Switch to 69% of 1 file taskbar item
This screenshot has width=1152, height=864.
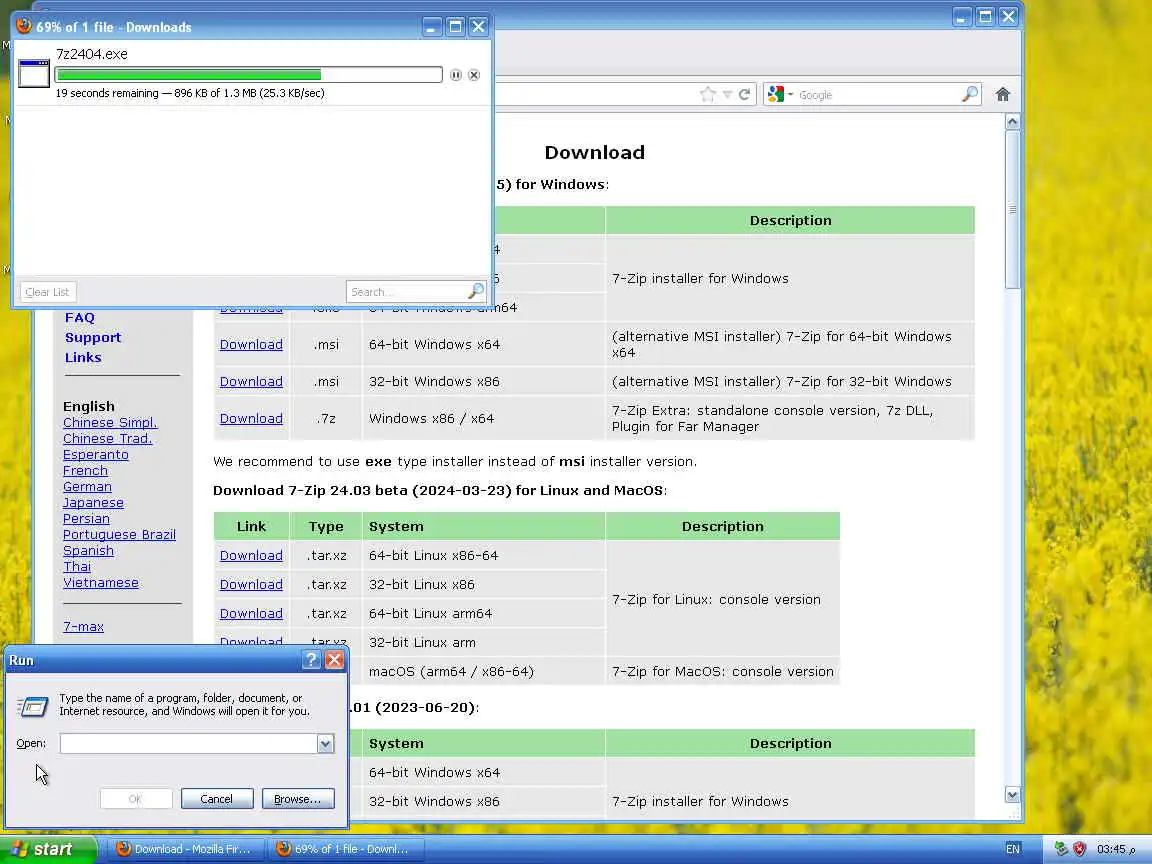344,849
